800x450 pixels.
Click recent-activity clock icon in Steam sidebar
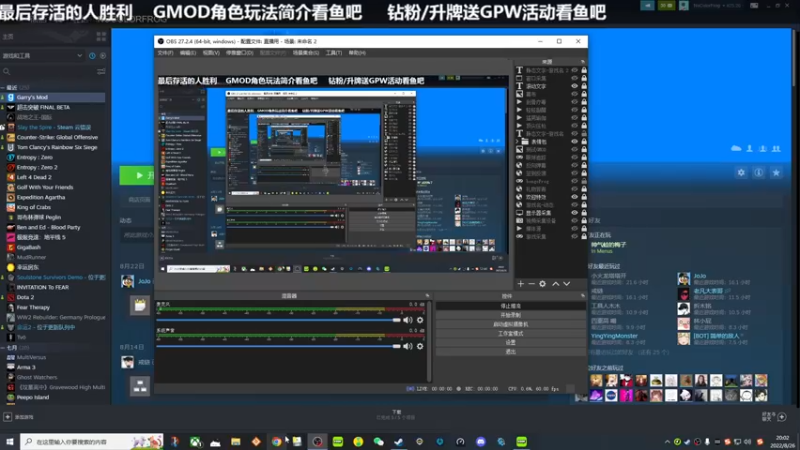pyautogui.click(x=92, y=56)
